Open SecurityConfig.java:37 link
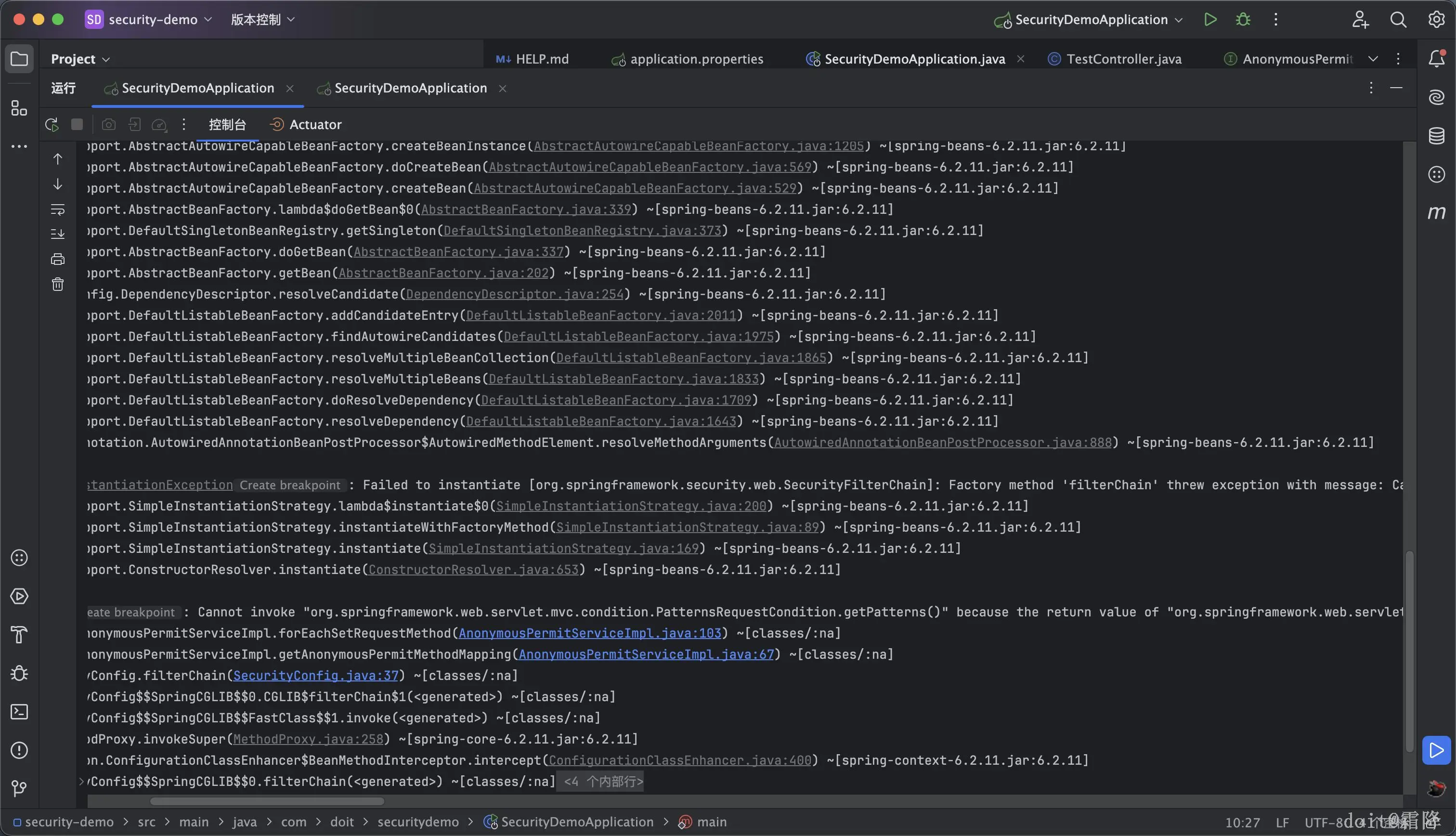Screen dimensions: 1456x836 coord(316,676)
